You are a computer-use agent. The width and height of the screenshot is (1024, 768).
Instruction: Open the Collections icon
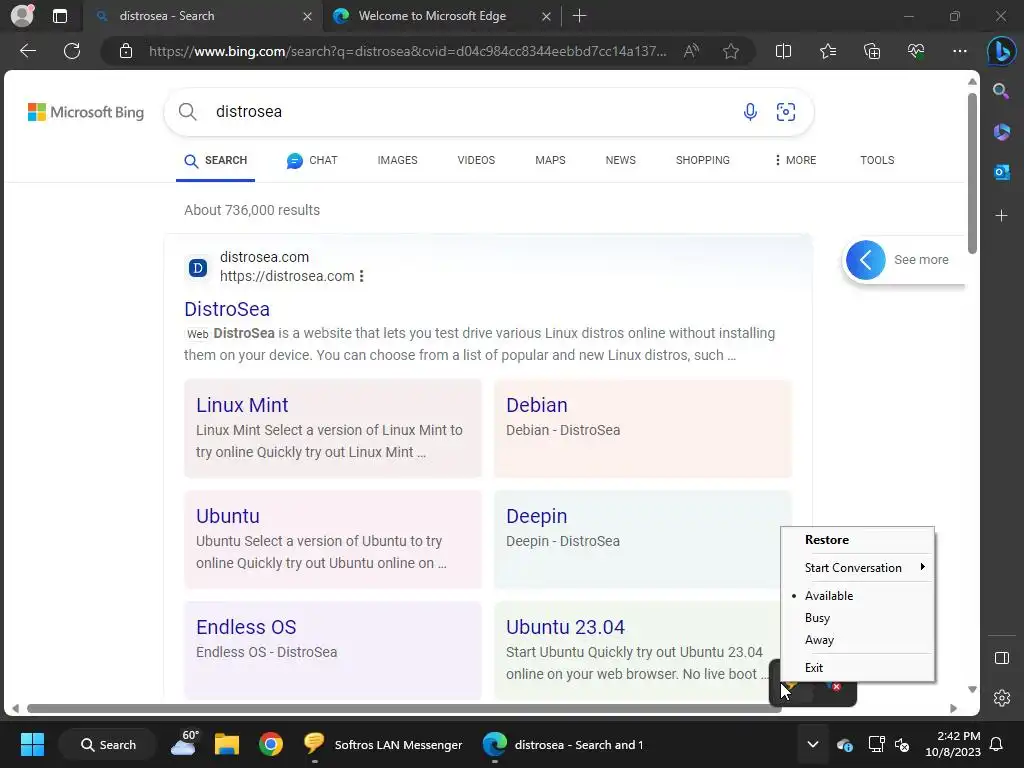[872, 51]
